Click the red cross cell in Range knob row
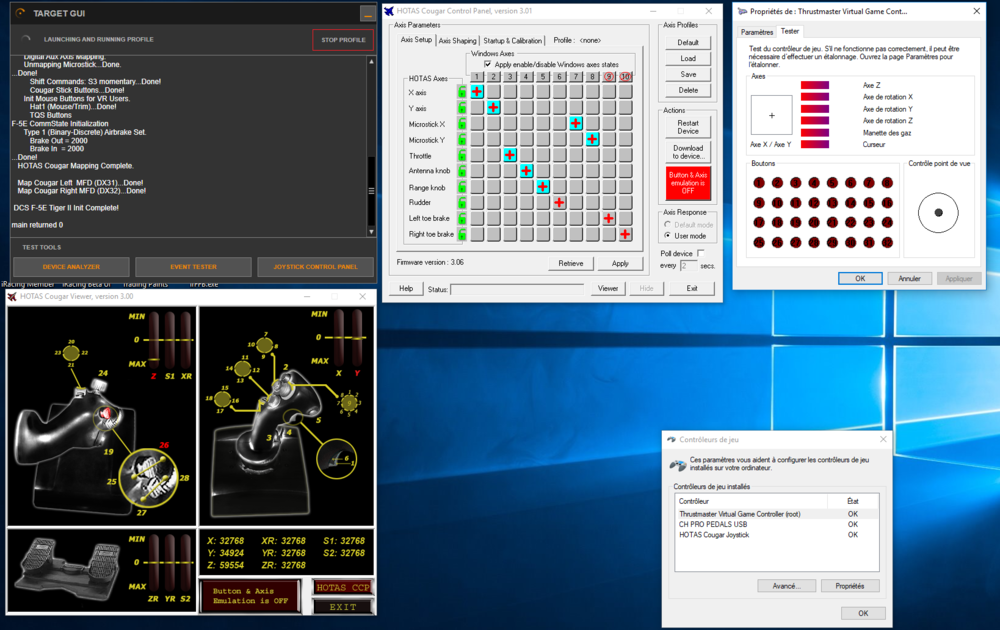Image resolution: width=1000 pixels, height=630 pixels. tap(543, 187)
